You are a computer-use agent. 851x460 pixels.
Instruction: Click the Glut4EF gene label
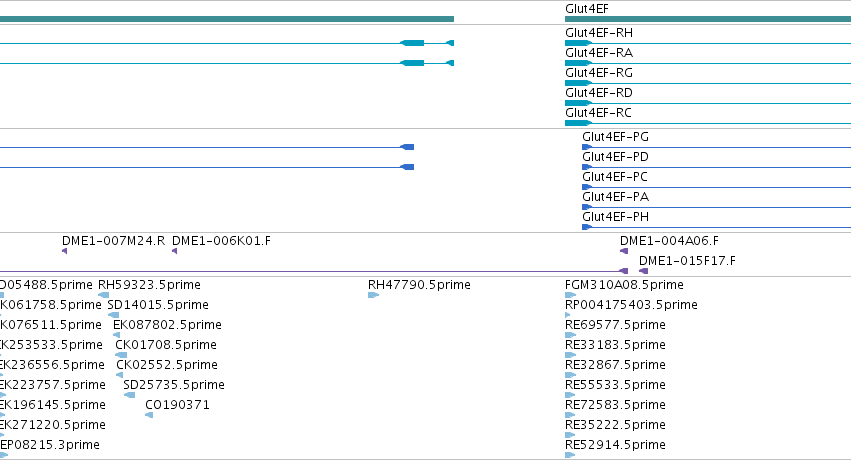[x=587, y=9]
